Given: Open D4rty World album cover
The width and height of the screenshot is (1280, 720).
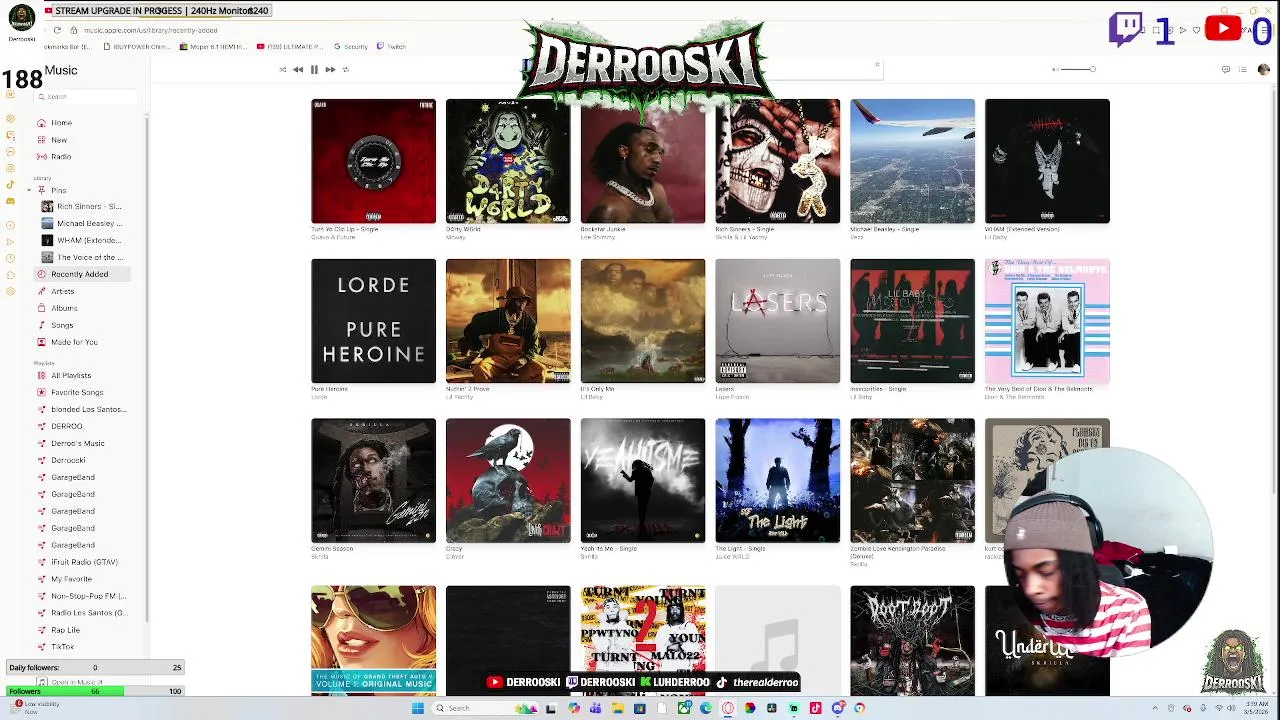Looking at the screenshot, I should pos(508,161).
